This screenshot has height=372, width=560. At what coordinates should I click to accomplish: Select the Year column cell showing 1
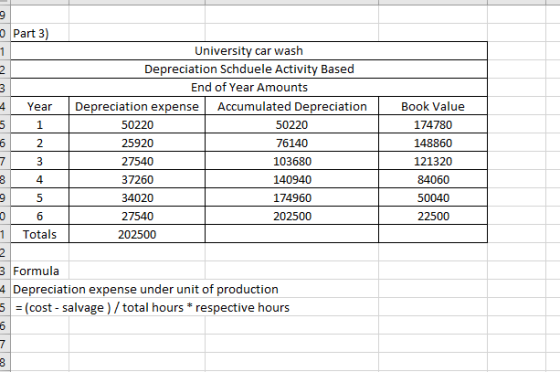[40, 125]
